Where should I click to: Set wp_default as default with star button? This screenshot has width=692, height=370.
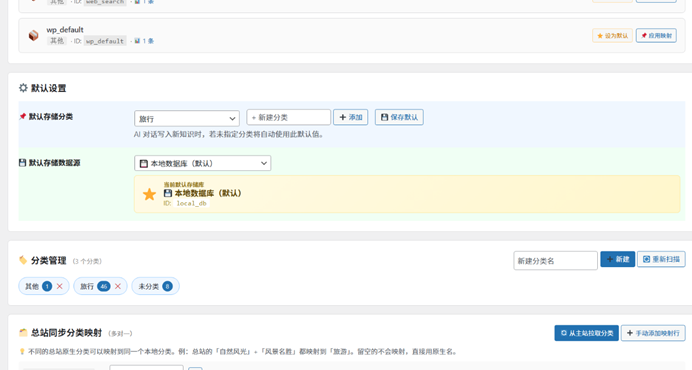(x=612, y=35)
